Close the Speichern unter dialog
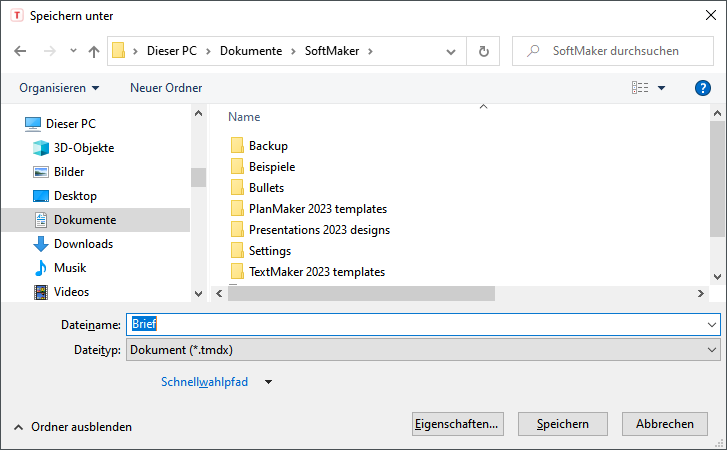Viewport: 727px width, 450px height. pyautogui.click(x=710, y=15)
